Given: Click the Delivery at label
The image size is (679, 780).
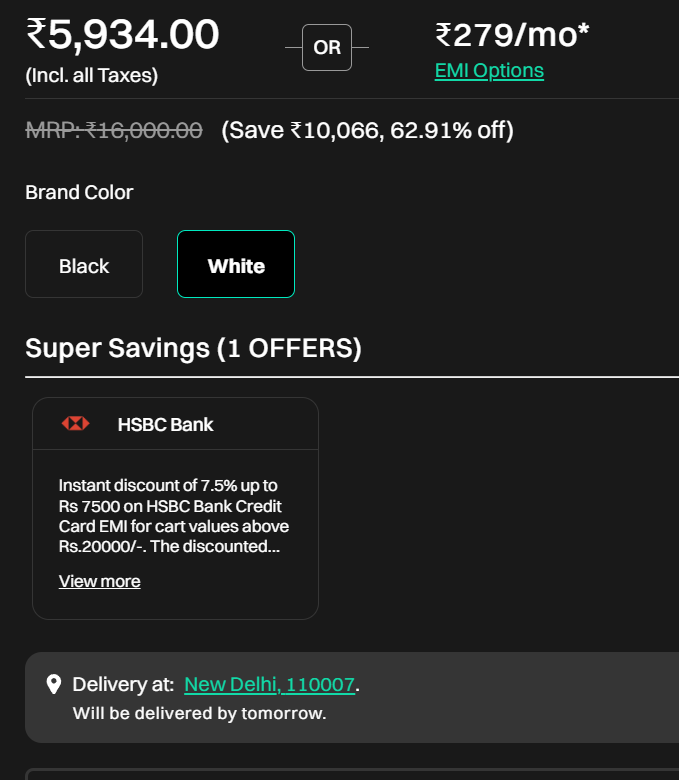Looking at the screenshot, I should 122,685.
